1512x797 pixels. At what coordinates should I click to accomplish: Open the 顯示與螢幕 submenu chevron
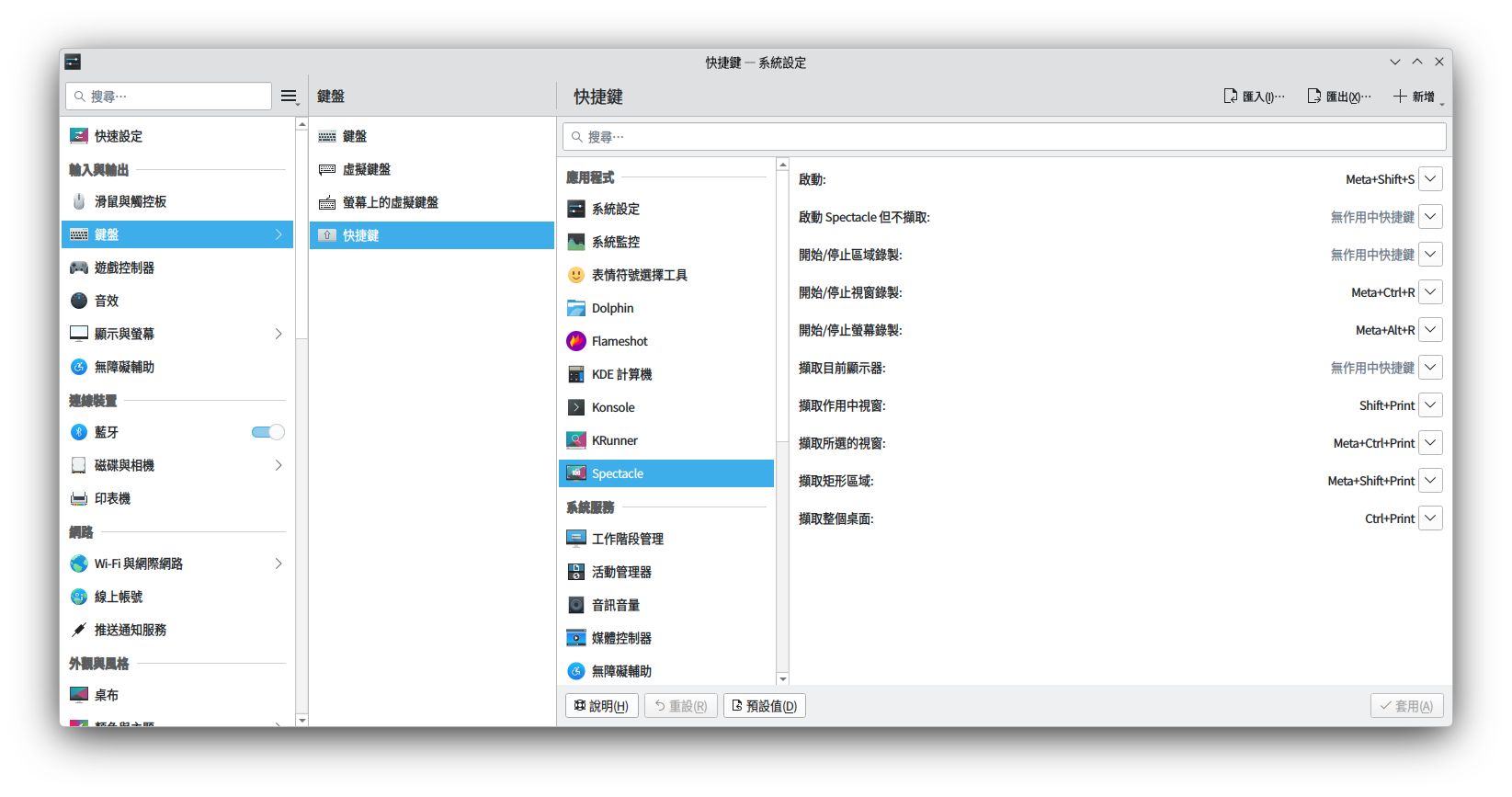tap(279, 334)
